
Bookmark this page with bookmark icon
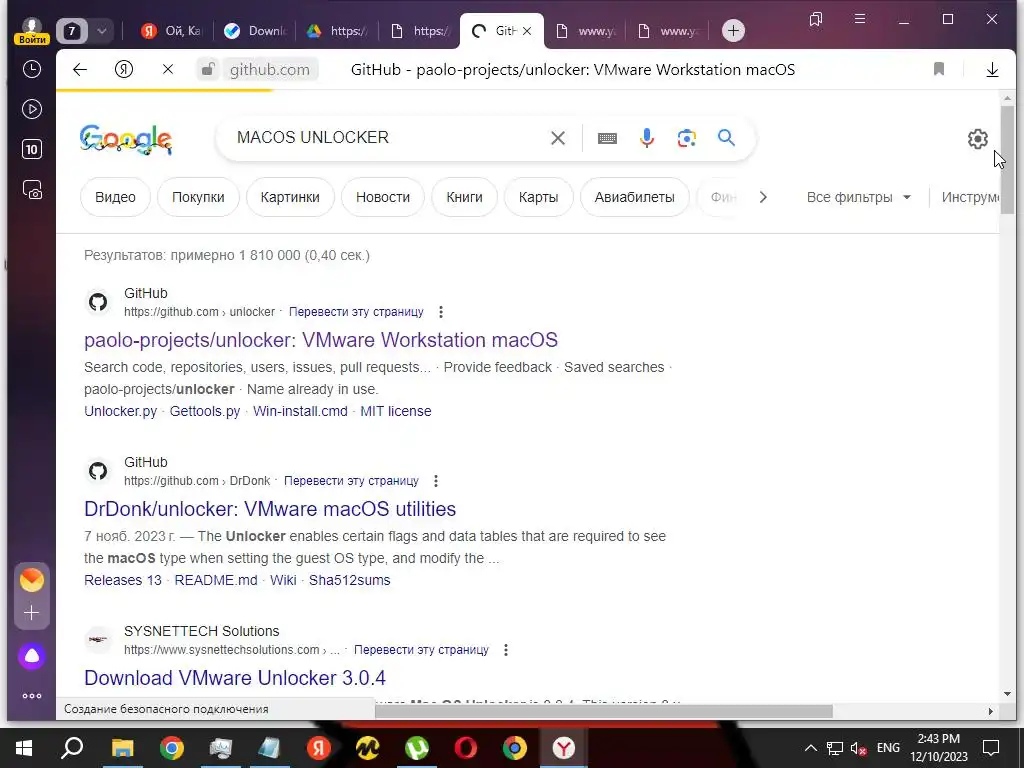(x=939, y=69)
